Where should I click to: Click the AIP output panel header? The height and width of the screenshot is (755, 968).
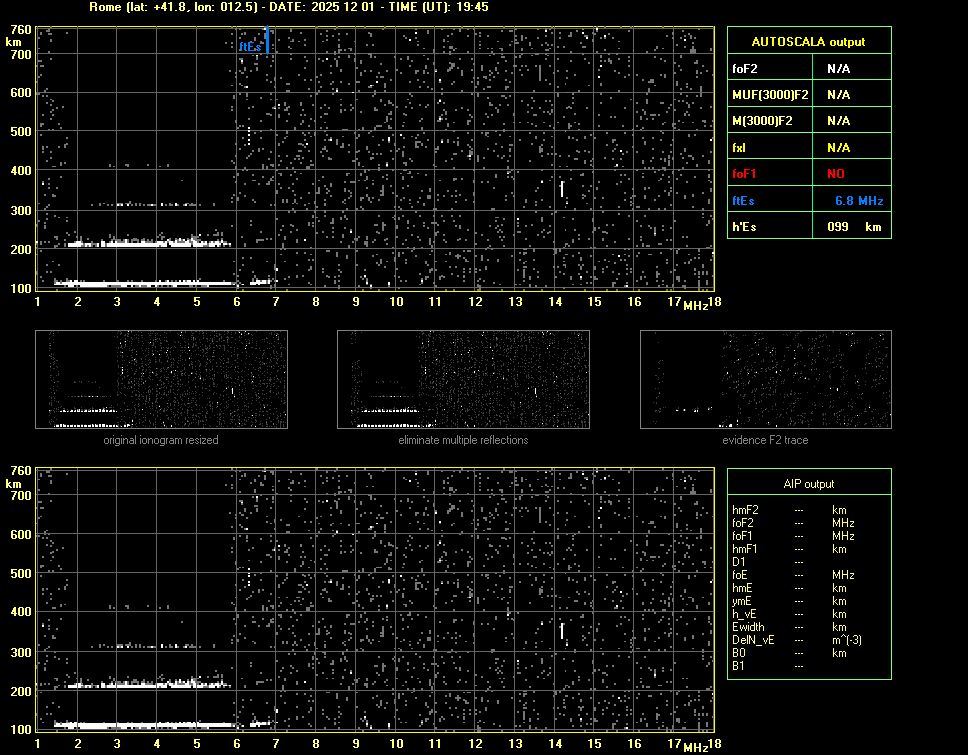pyautogui.click(x=808, y=484)
